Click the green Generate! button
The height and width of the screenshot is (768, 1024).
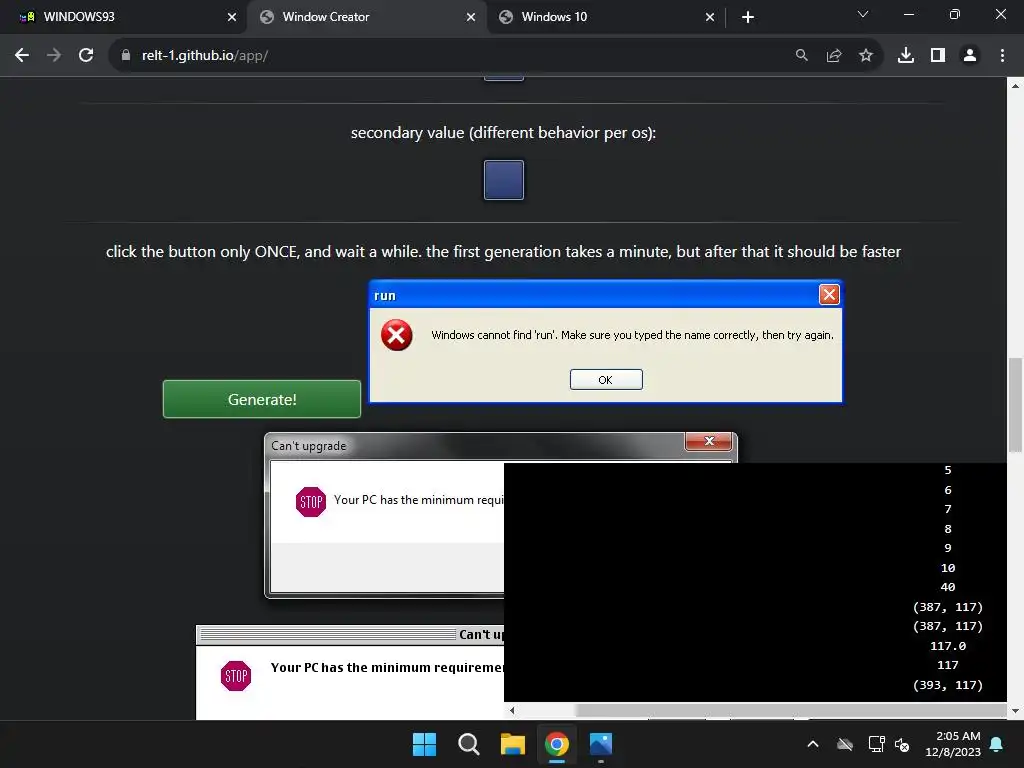(x=262, y=399)
